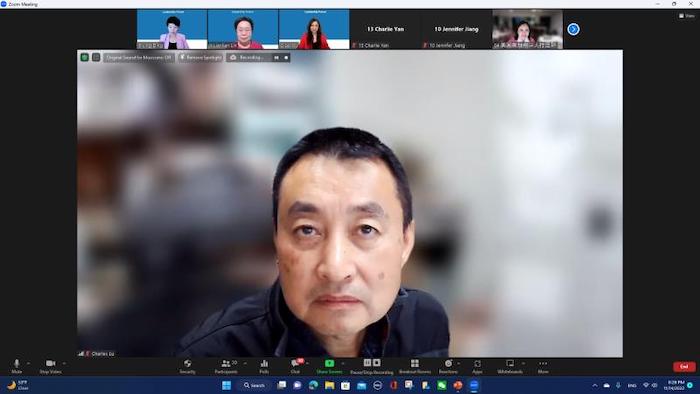Open the Whiteboards icon
This screenshot has height=394, width=700.
pyautogui.click(x=510, y=366)
